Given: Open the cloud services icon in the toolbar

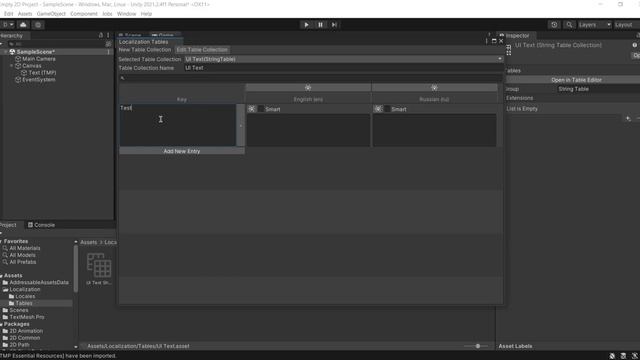Looking at the screenshot, I should (23, 25).
